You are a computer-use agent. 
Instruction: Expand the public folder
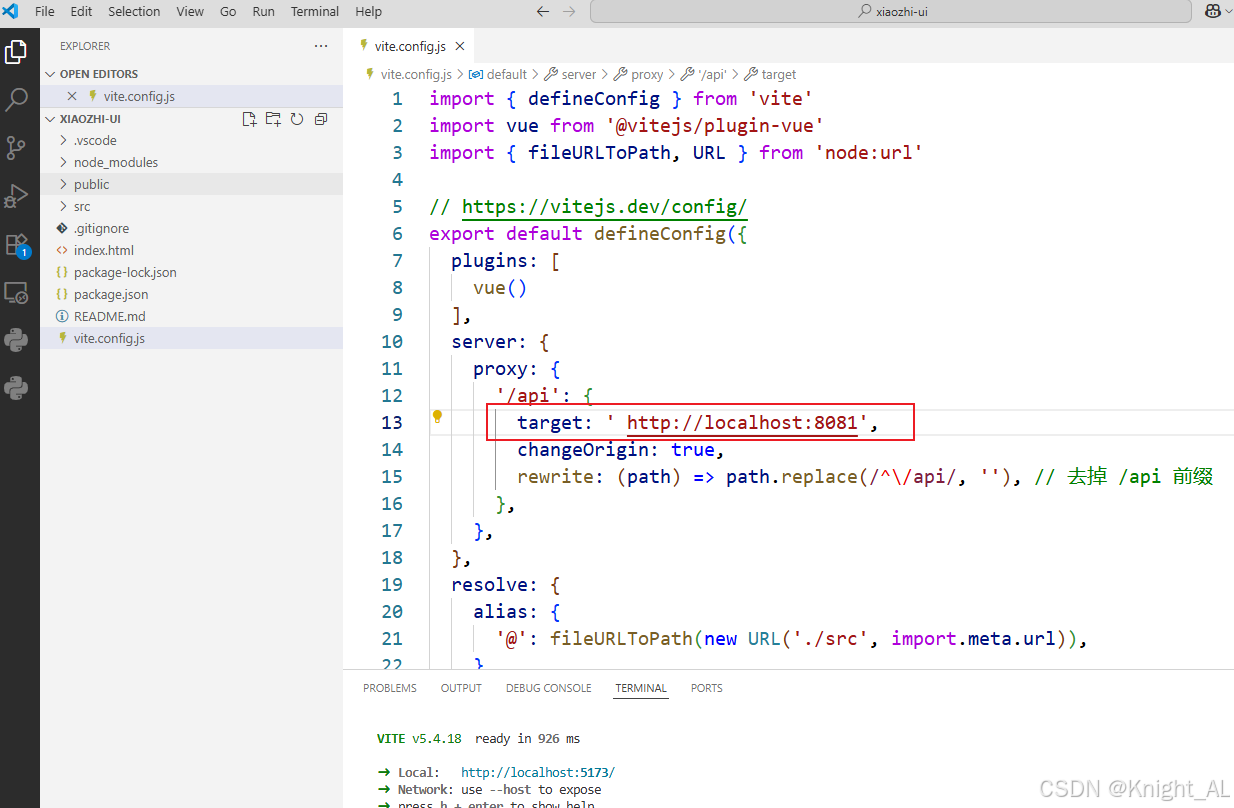[84, 184]
